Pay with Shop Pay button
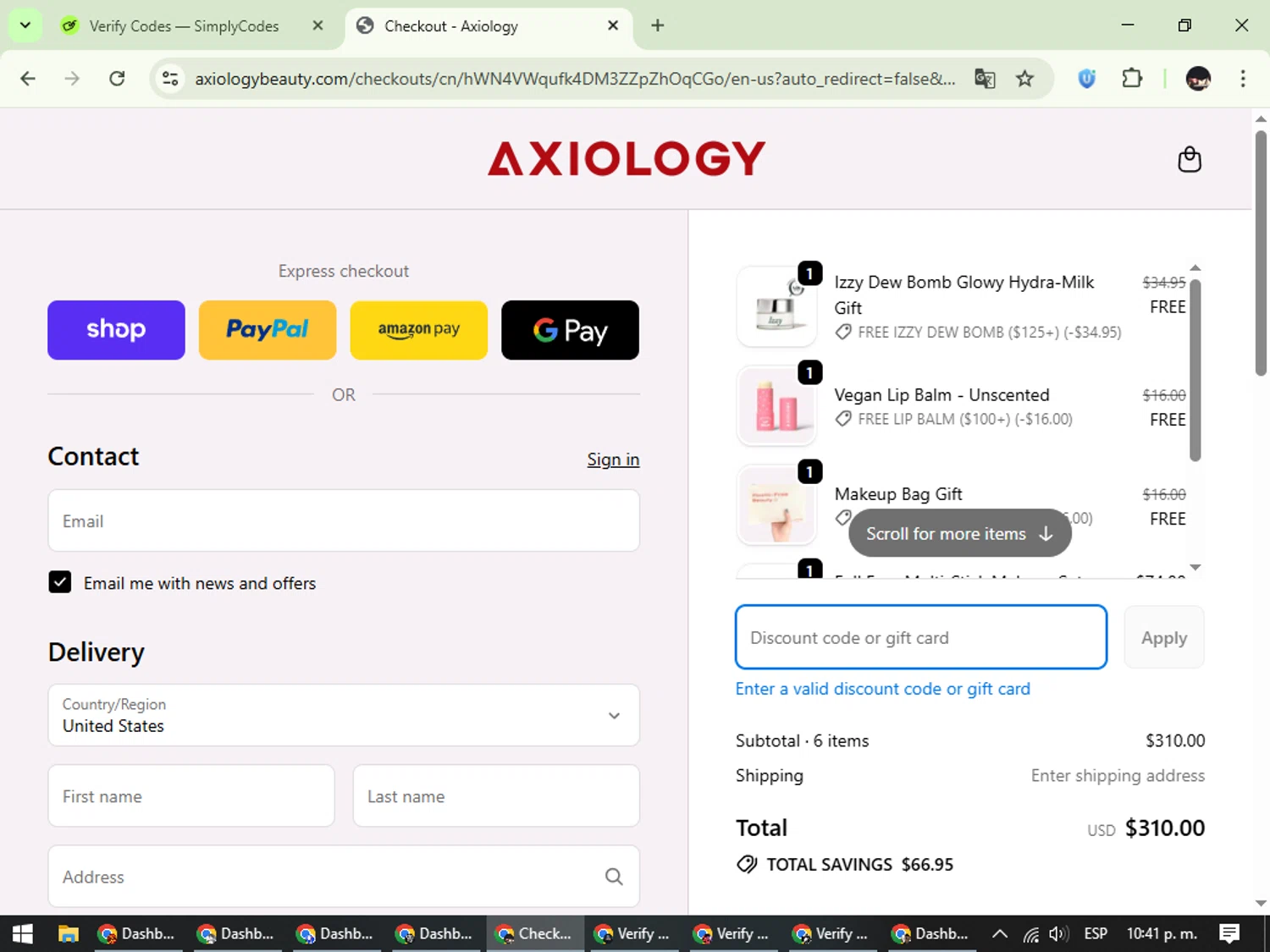This screenshot has width=1270, height=952. [x=116, y=330]
